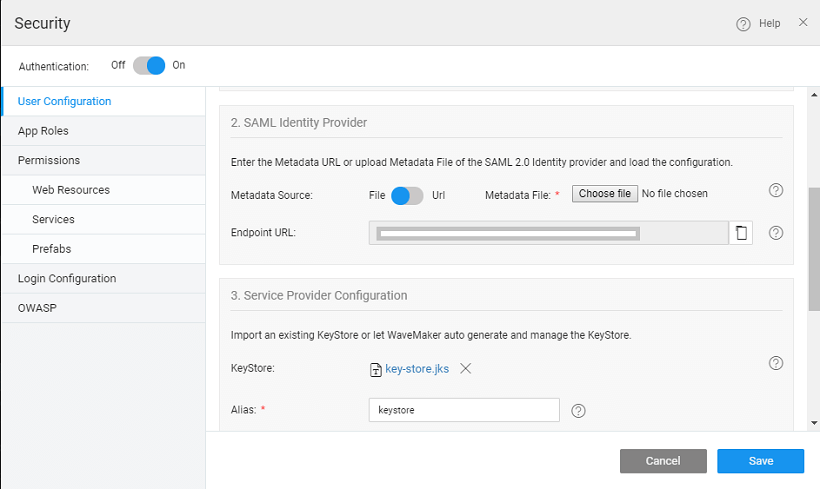The width and height of the screenshot is (820, 489).
Task: Click help icon for KeyStore row
Action: tap(775, 363)
